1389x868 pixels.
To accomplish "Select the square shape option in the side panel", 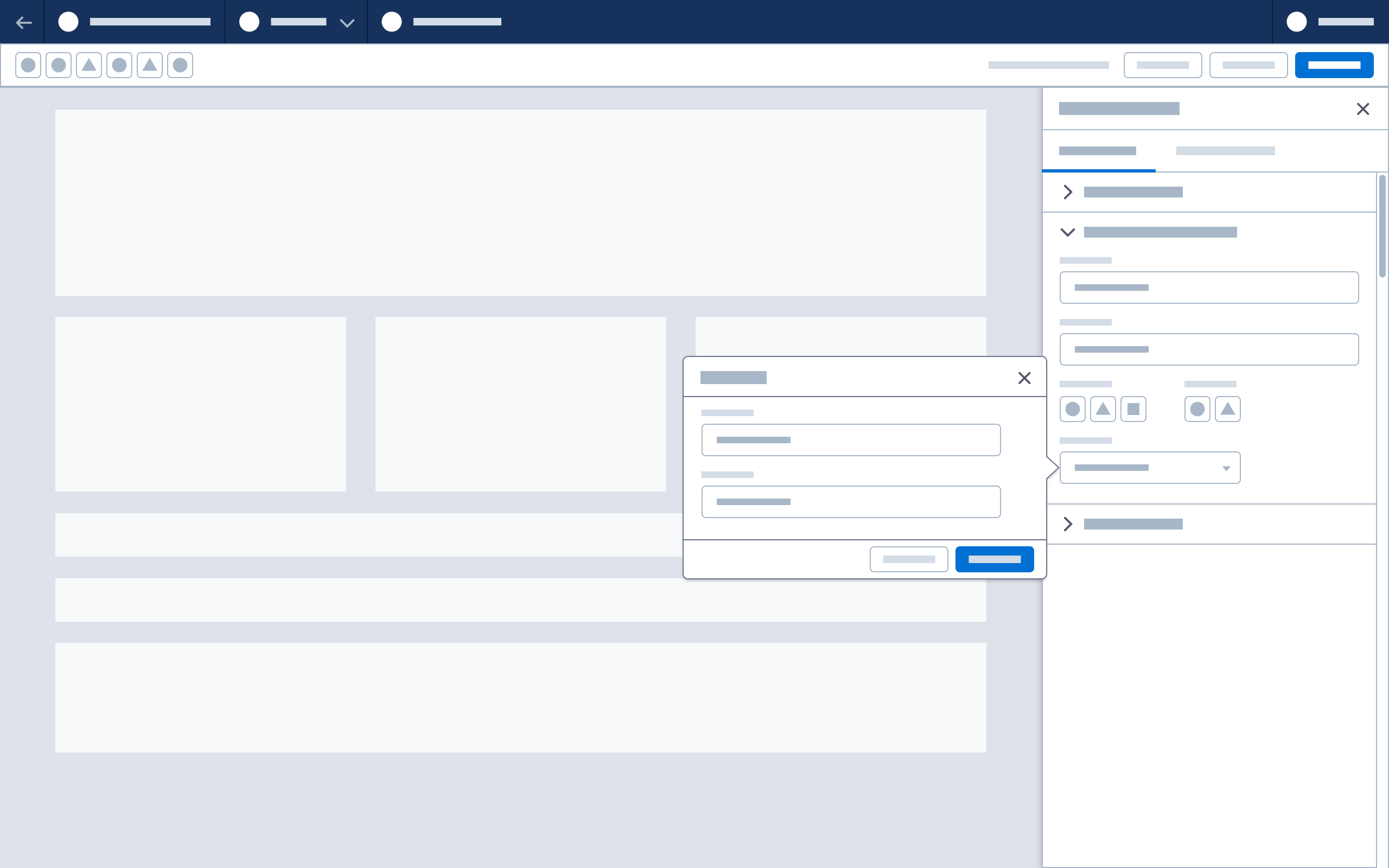I will (1133, 409).
